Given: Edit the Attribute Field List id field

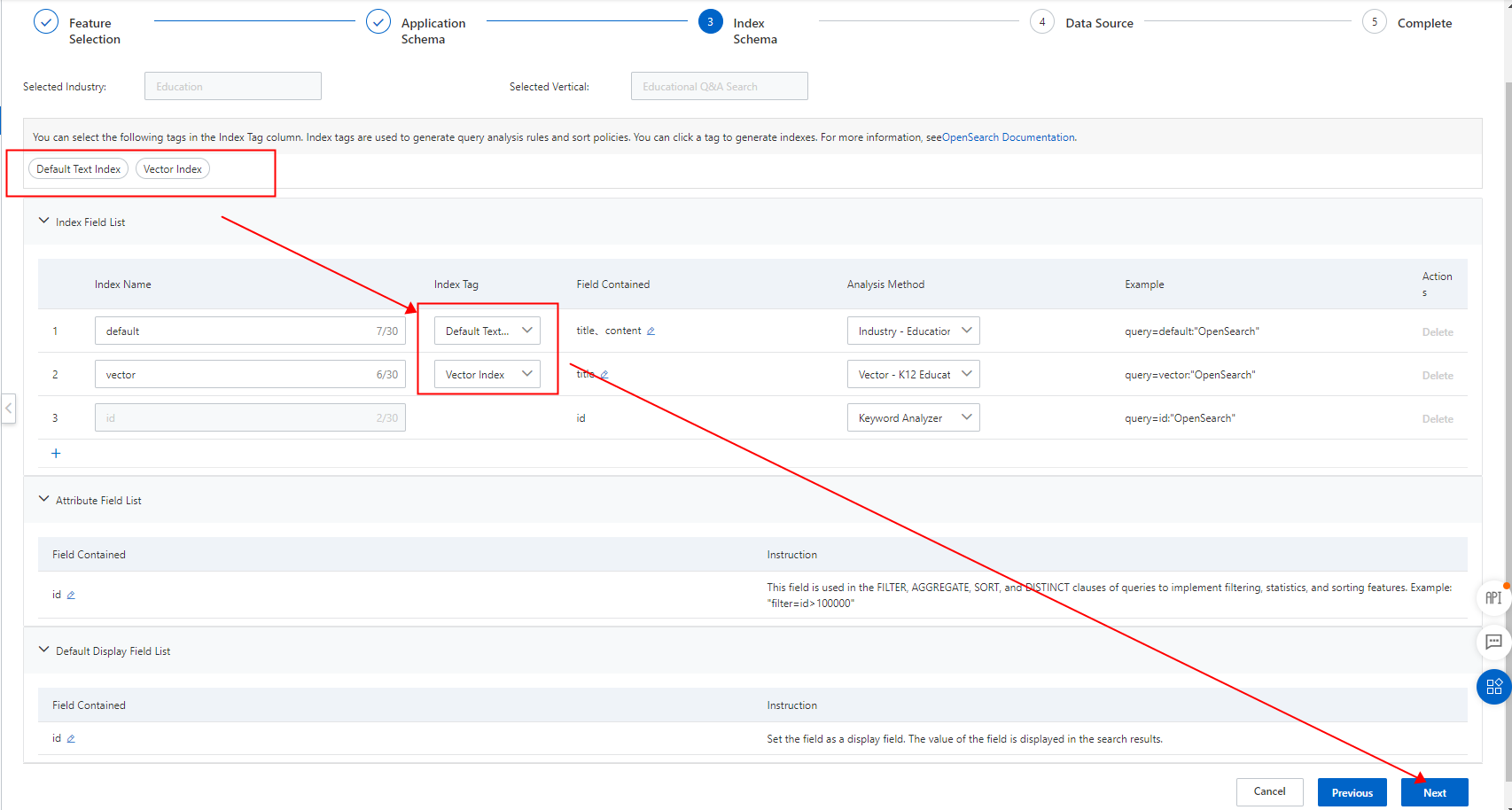Looking at the screenshot, I should tap(71, 596).
